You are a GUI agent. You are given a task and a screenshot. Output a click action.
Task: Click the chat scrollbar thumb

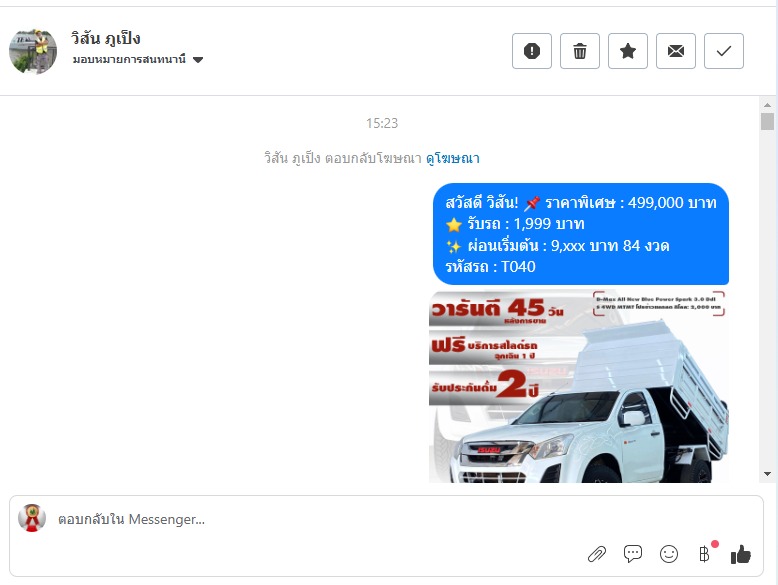(x=767, y=122)
